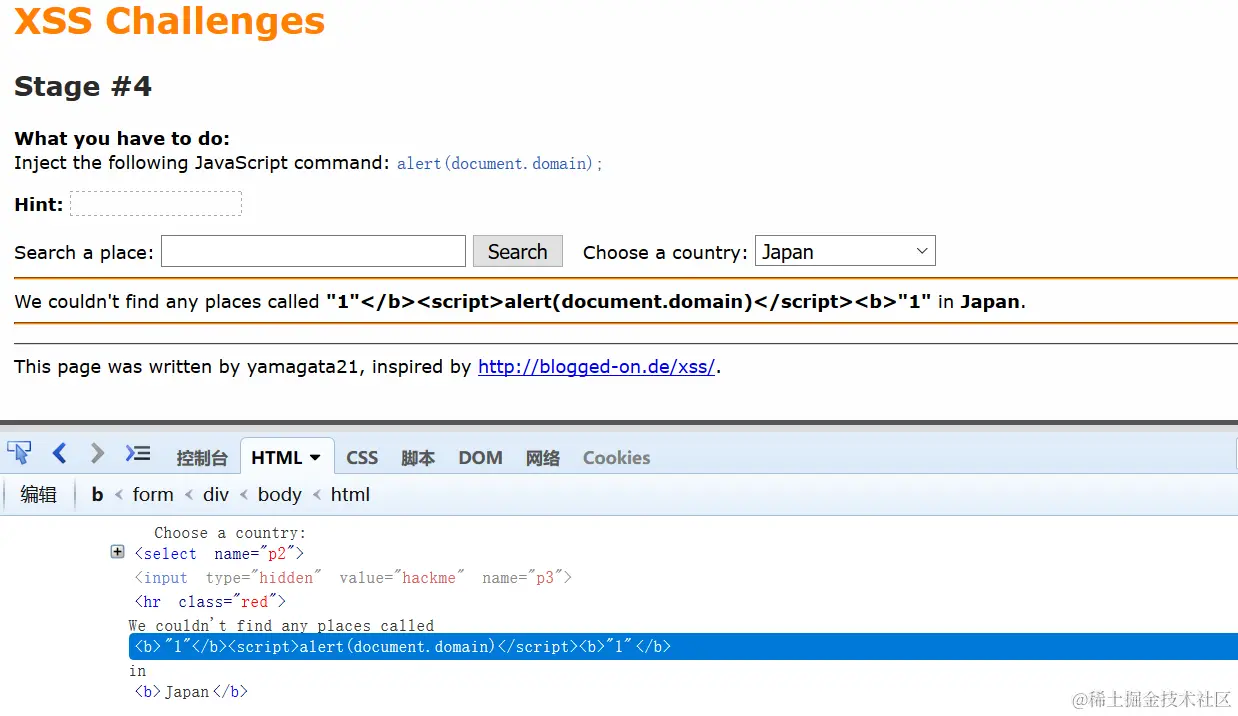Open the Choose a country dropdown
1238x716 pixels.
tap(845, 251)
